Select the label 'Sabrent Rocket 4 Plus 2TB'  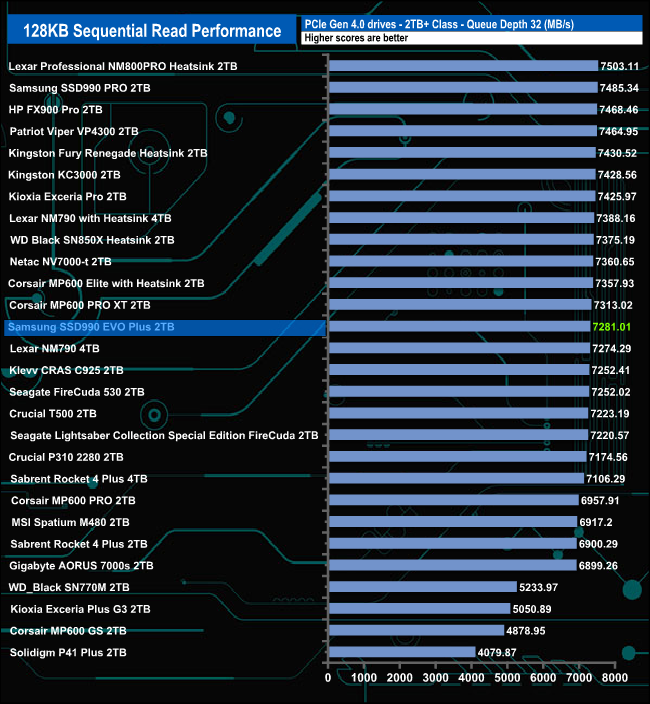point(79,544)
